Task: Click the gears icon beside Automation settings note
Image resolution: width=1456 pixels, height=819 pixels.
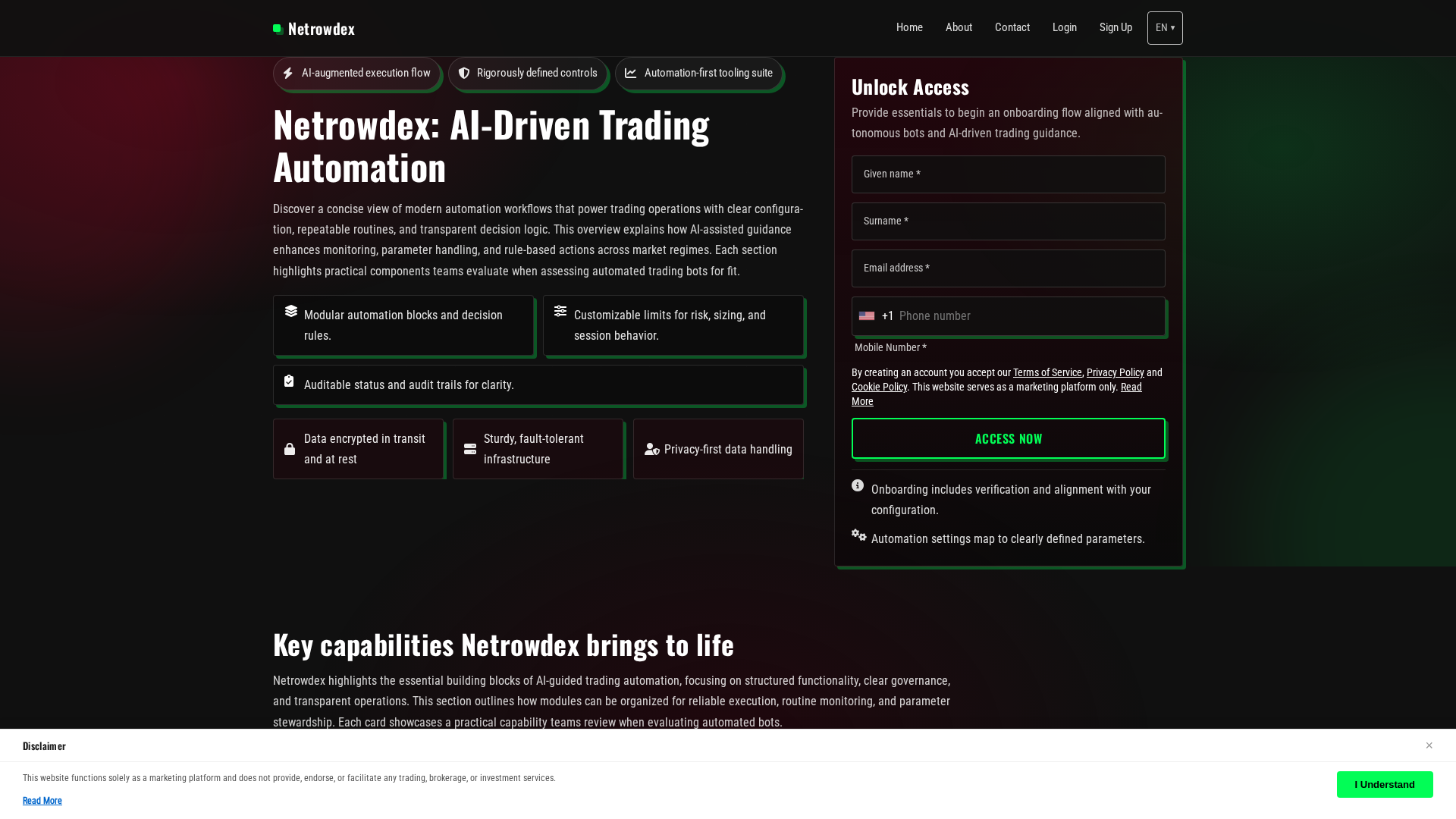Action: point(858,535)
